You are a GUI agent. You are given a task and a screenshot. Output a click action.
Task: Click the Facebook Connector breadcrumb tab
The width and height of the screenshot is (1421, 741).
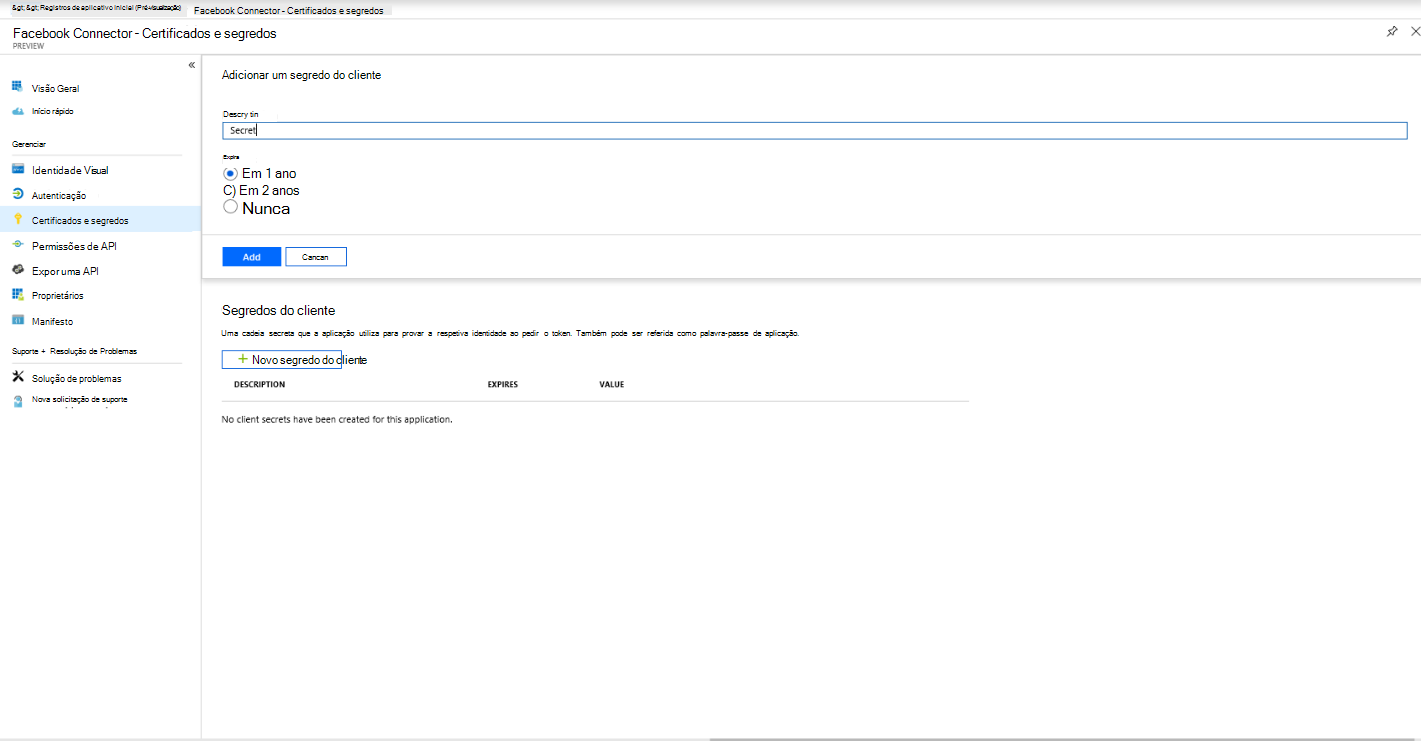[x=289, y=10]
